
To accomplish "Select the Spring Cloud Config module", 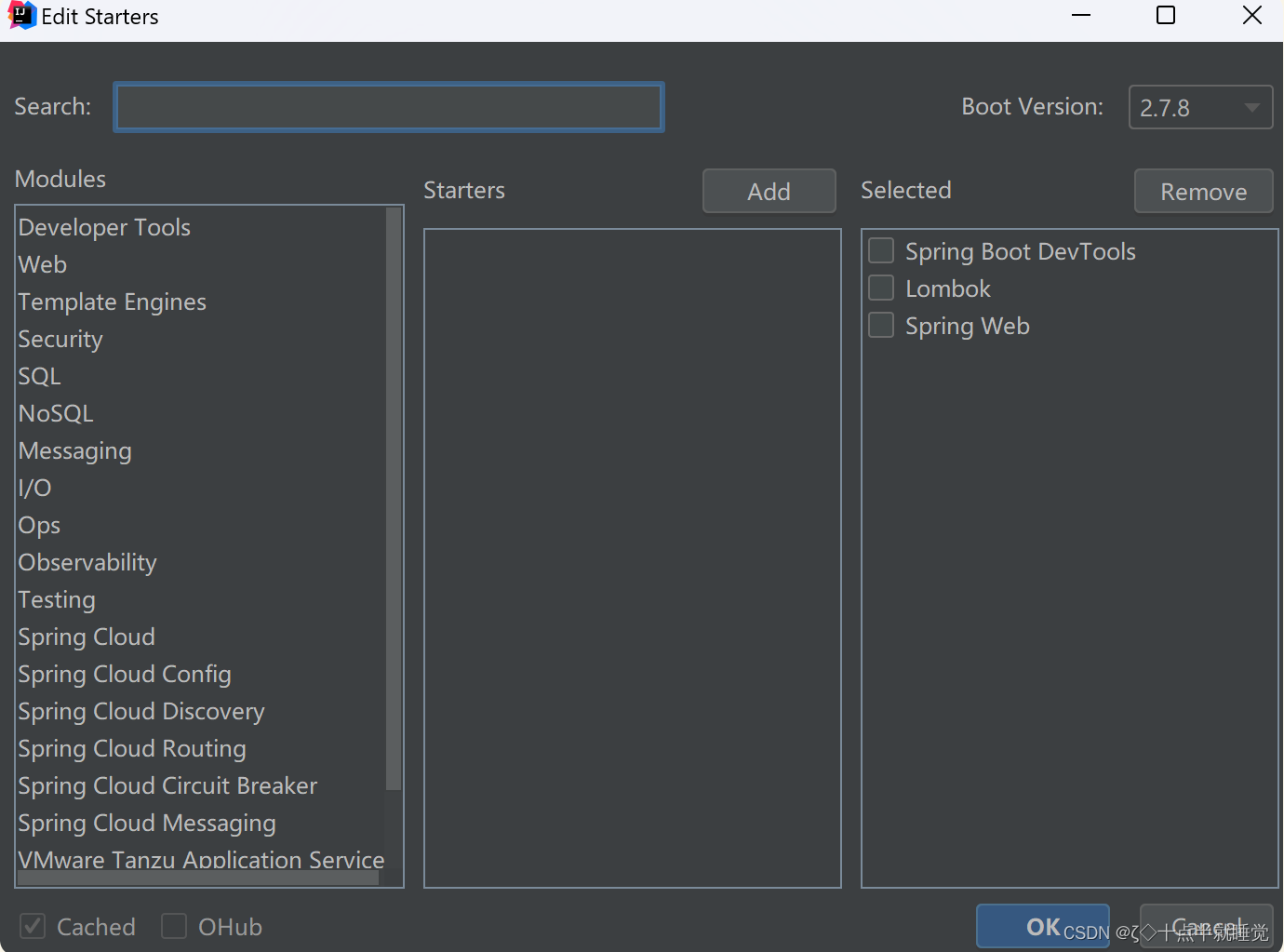I will point(201,674).
